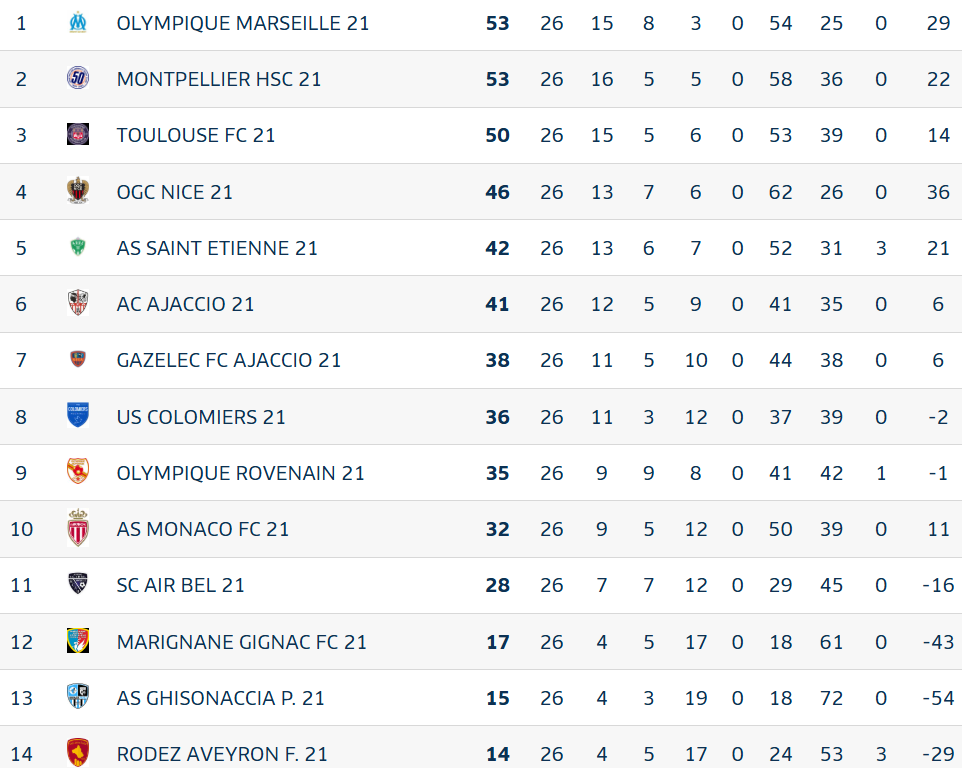The width and height of the screenshot is (962, 768).
Task: Open the MONTPELLIER HSC 21 team page
Action: pos(219,79)
